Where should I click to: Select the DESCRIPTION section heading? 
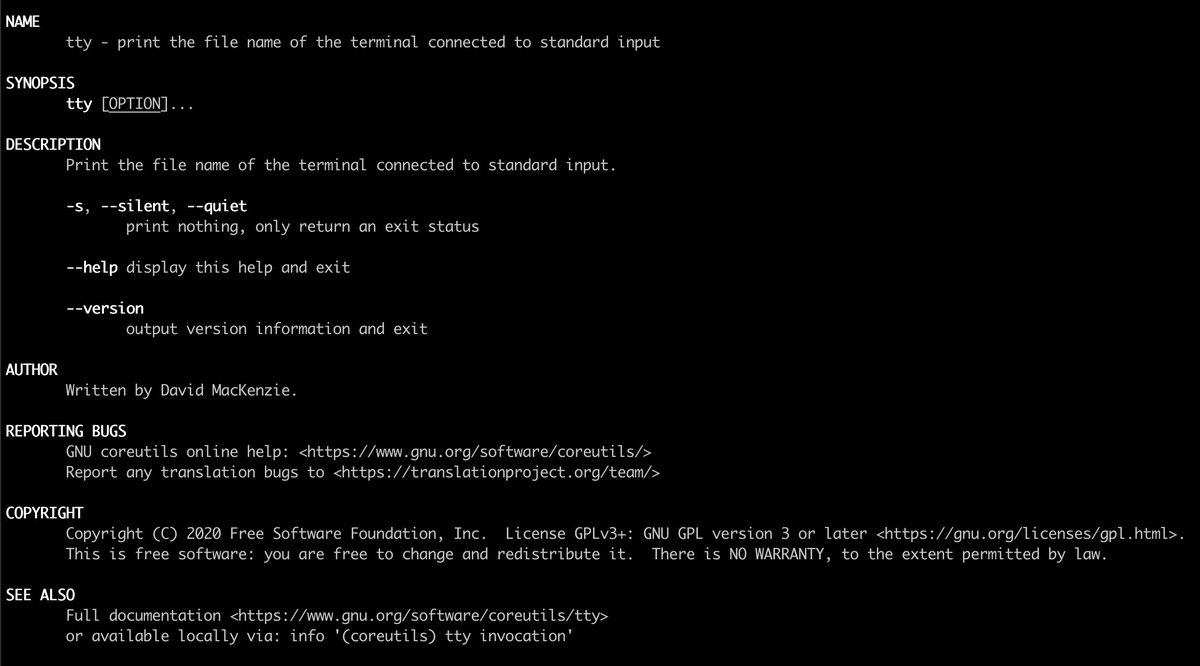(53, 144)
